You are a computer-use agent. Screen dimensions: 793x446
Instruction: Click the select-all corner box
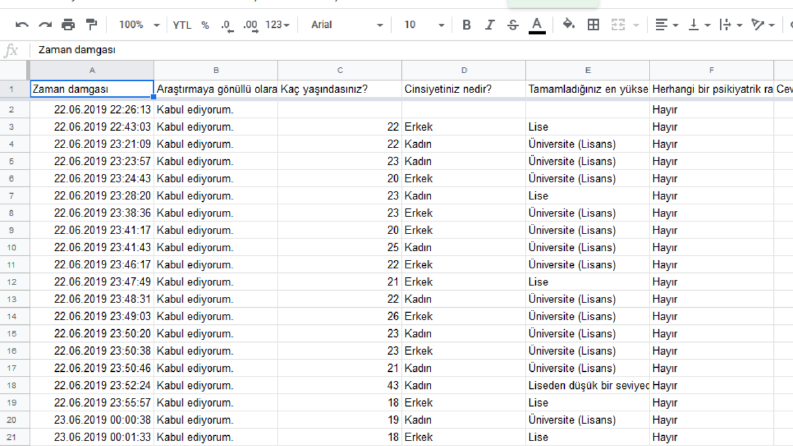(x=14, y=70)
